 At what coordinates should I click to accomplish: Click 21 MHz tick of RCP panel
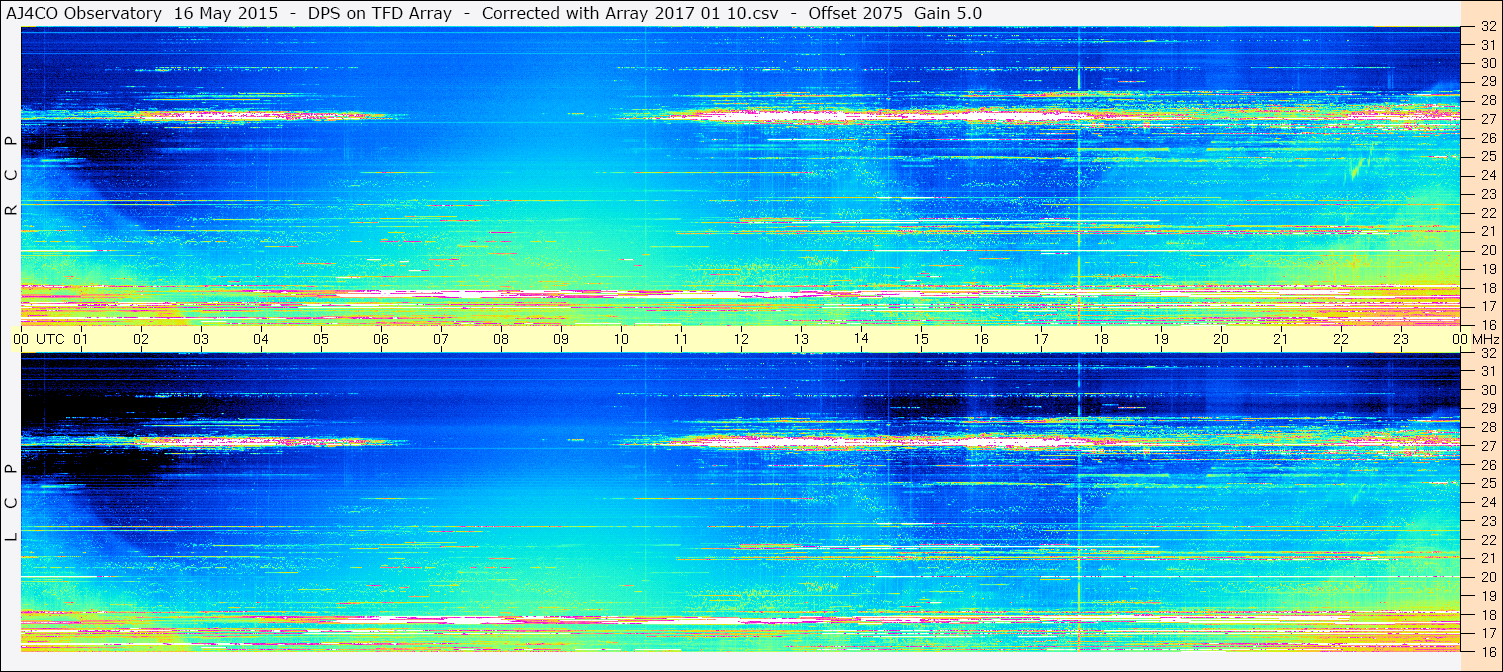click(1488, 231)
